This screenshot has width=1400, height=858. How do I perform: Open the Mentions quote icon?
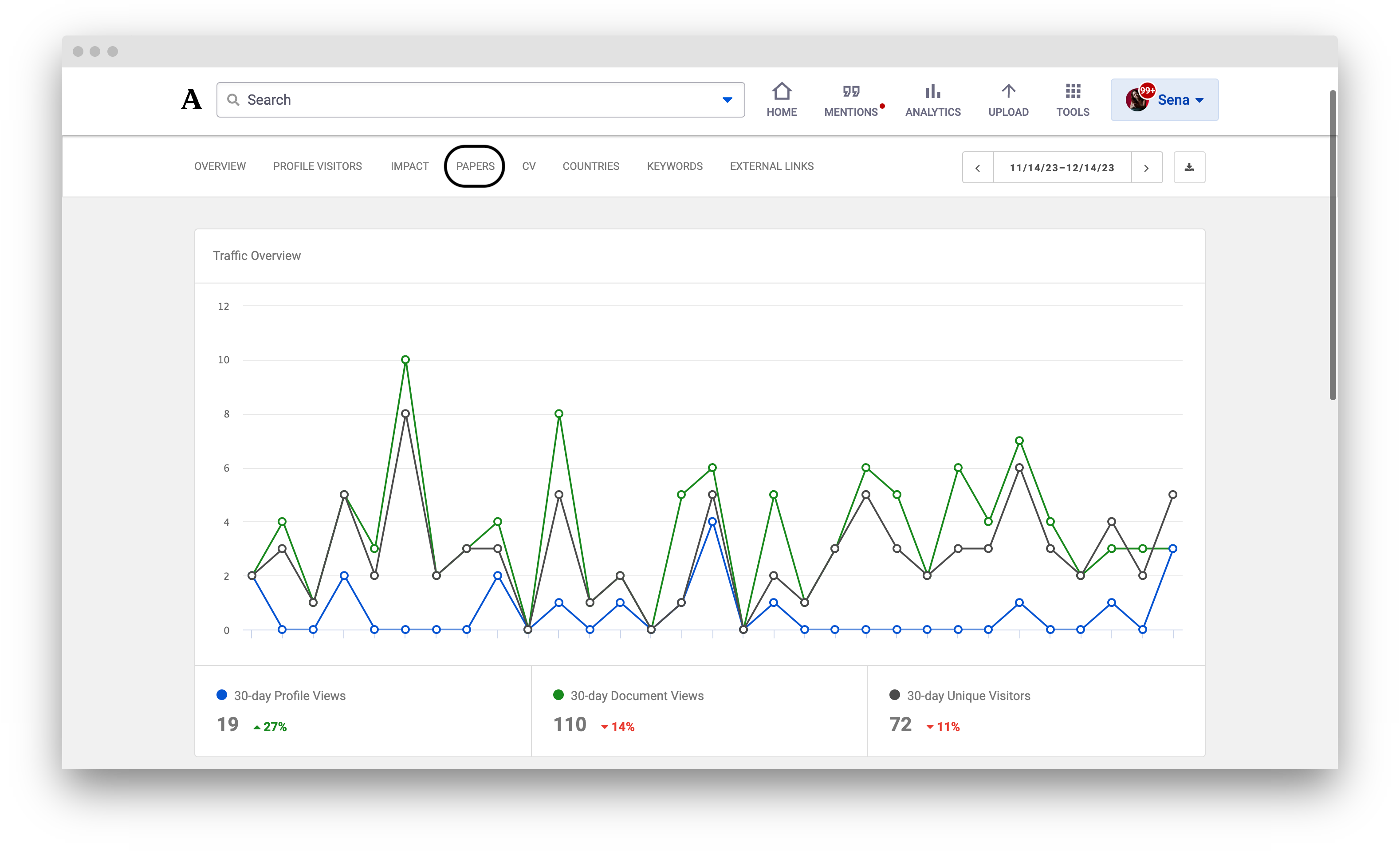click(x=850, y=91)
